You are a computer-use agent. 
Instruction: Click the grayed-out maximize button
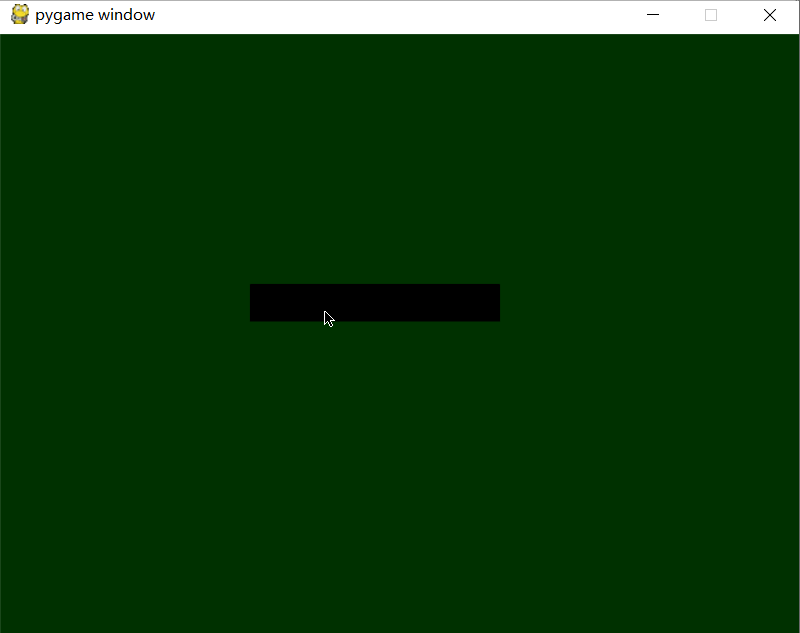[x=711, y=15]
